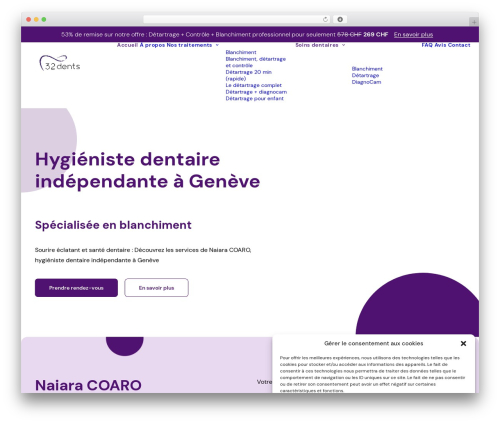Open Détartrage under Soins dentaires submenu
500x423 pixels.
(x=365, y=76)
